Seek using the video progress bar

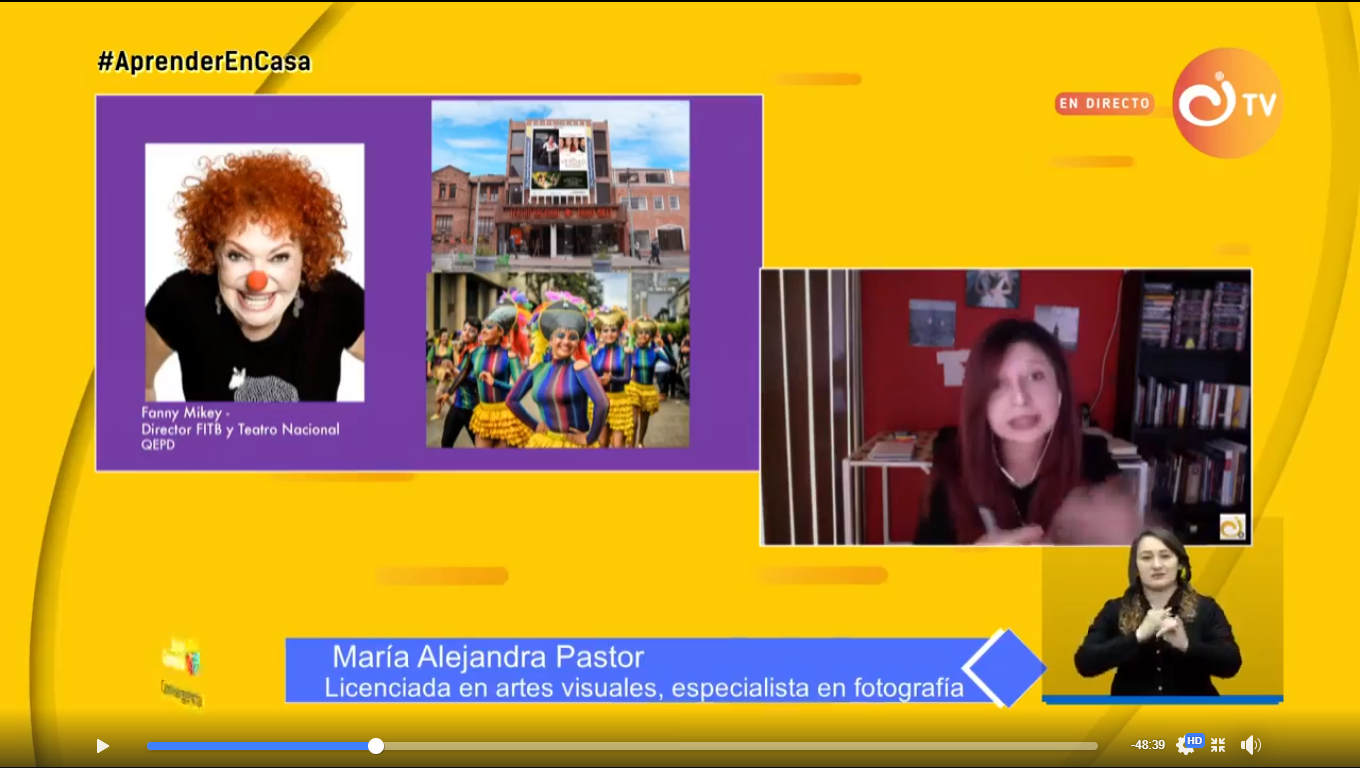point(622,746)
